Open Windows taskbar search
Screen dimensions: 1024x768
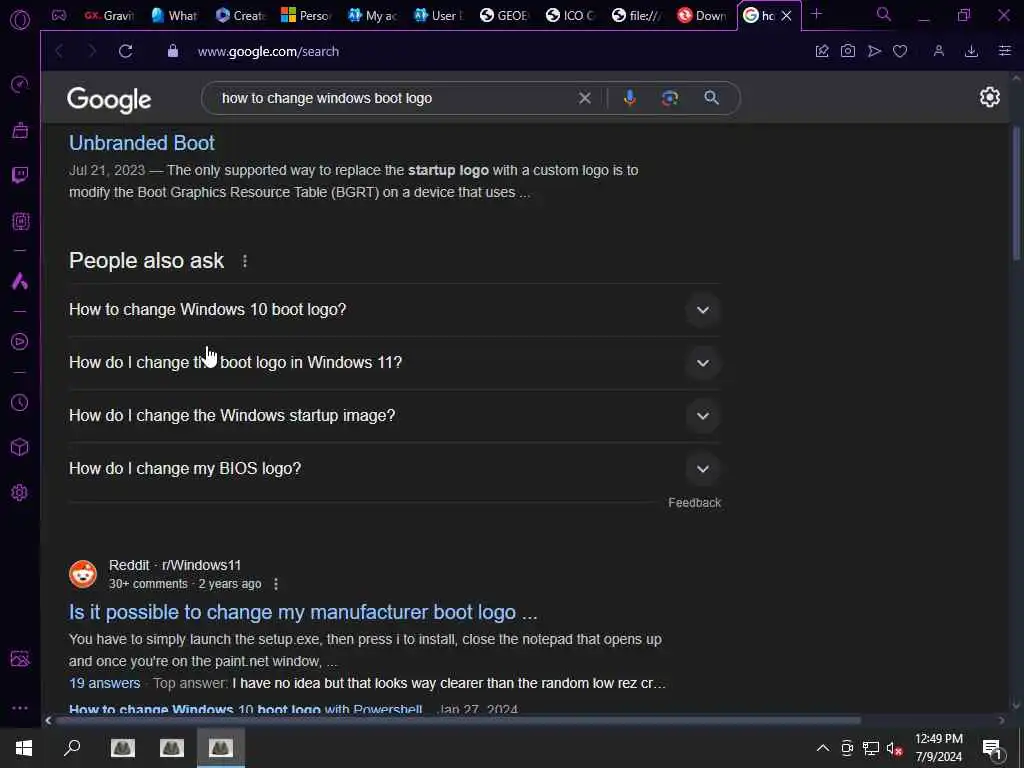point(72,748)
